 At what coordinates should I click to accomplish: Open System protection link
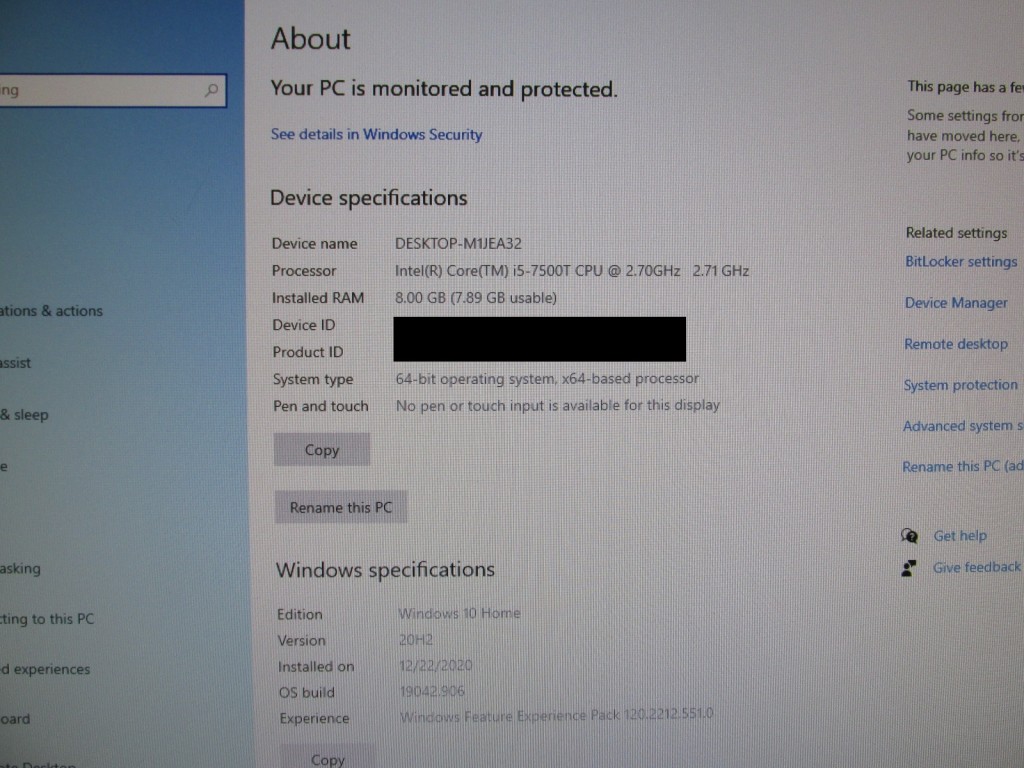pyautogui.click(x=960, y=385)
